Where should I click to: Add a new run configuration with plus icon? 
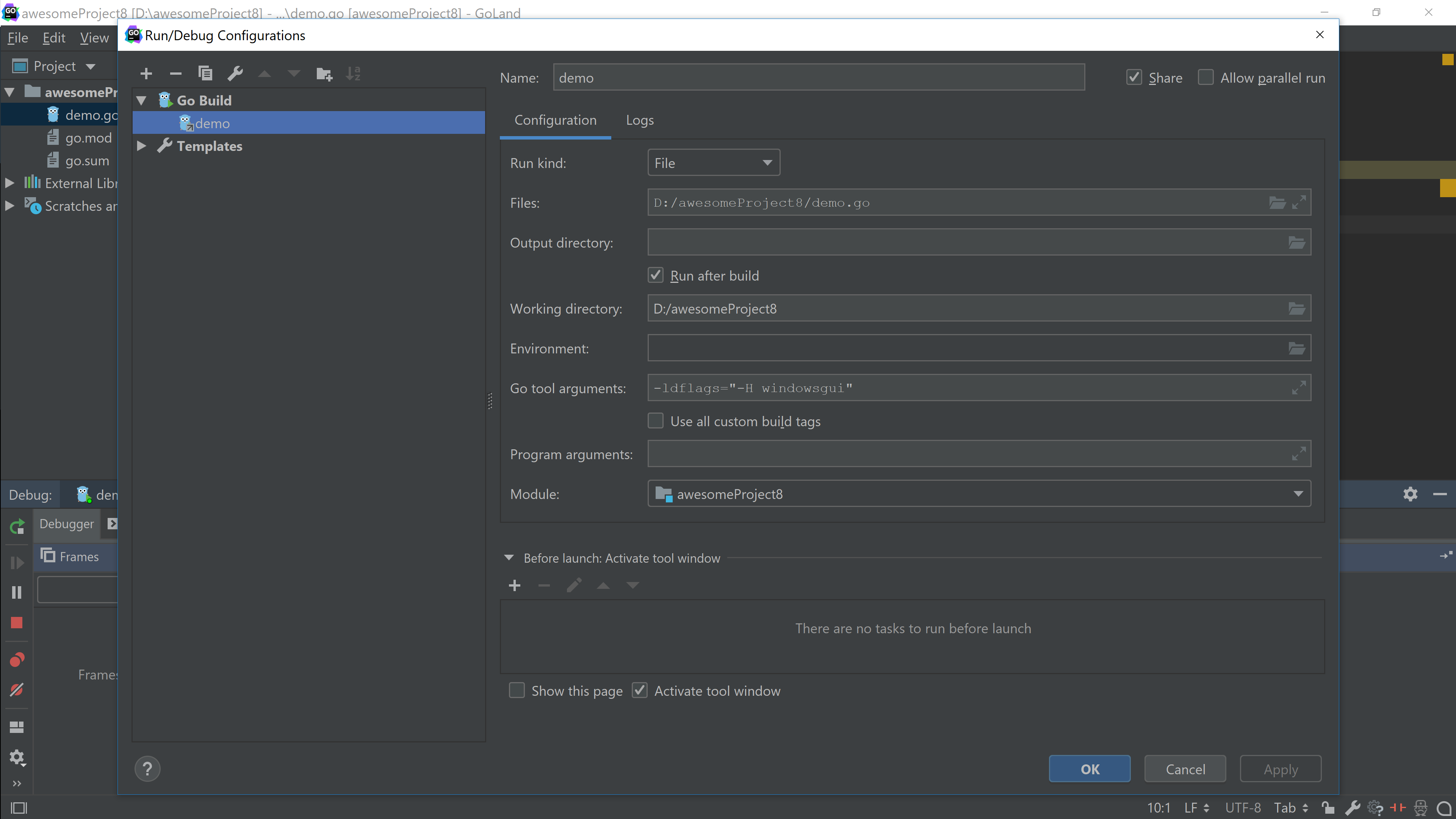coord(146,74)
